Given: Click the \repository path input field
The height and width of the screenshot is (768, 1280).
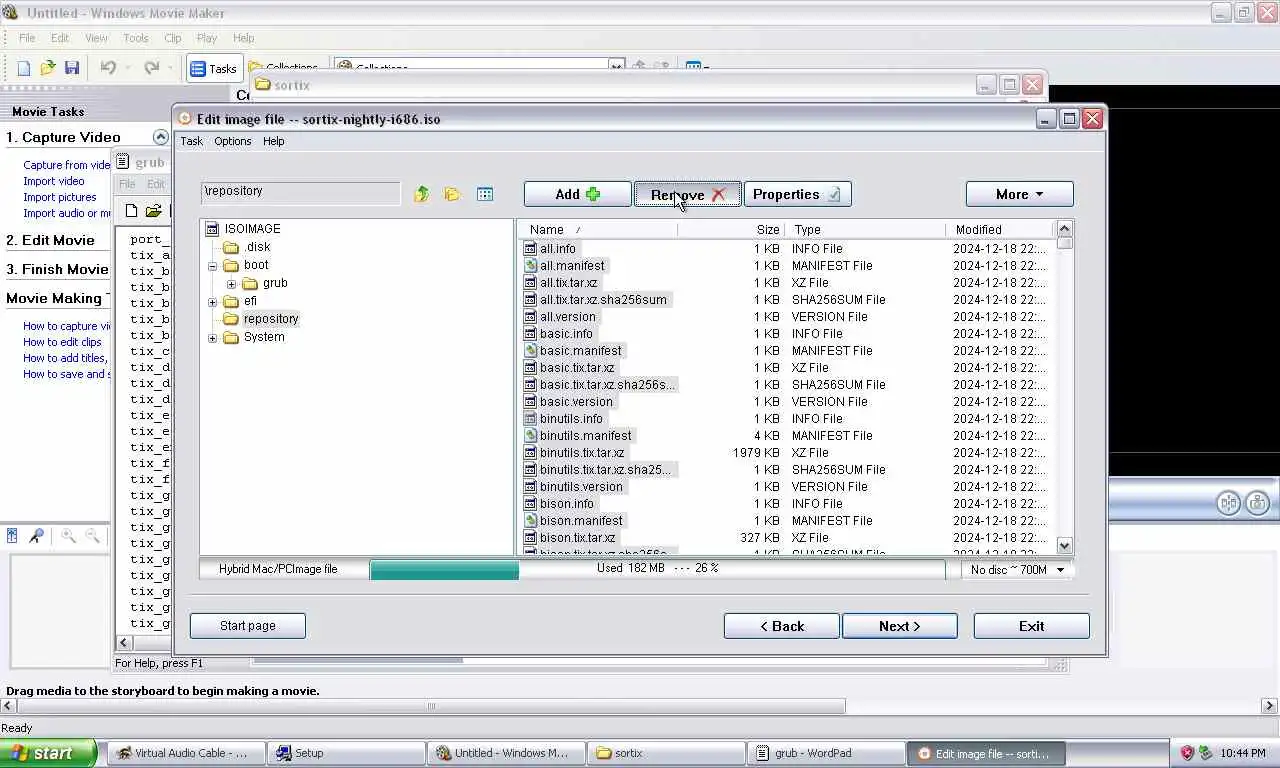Looking at the screenshot, I should click(x=300, y=192).
